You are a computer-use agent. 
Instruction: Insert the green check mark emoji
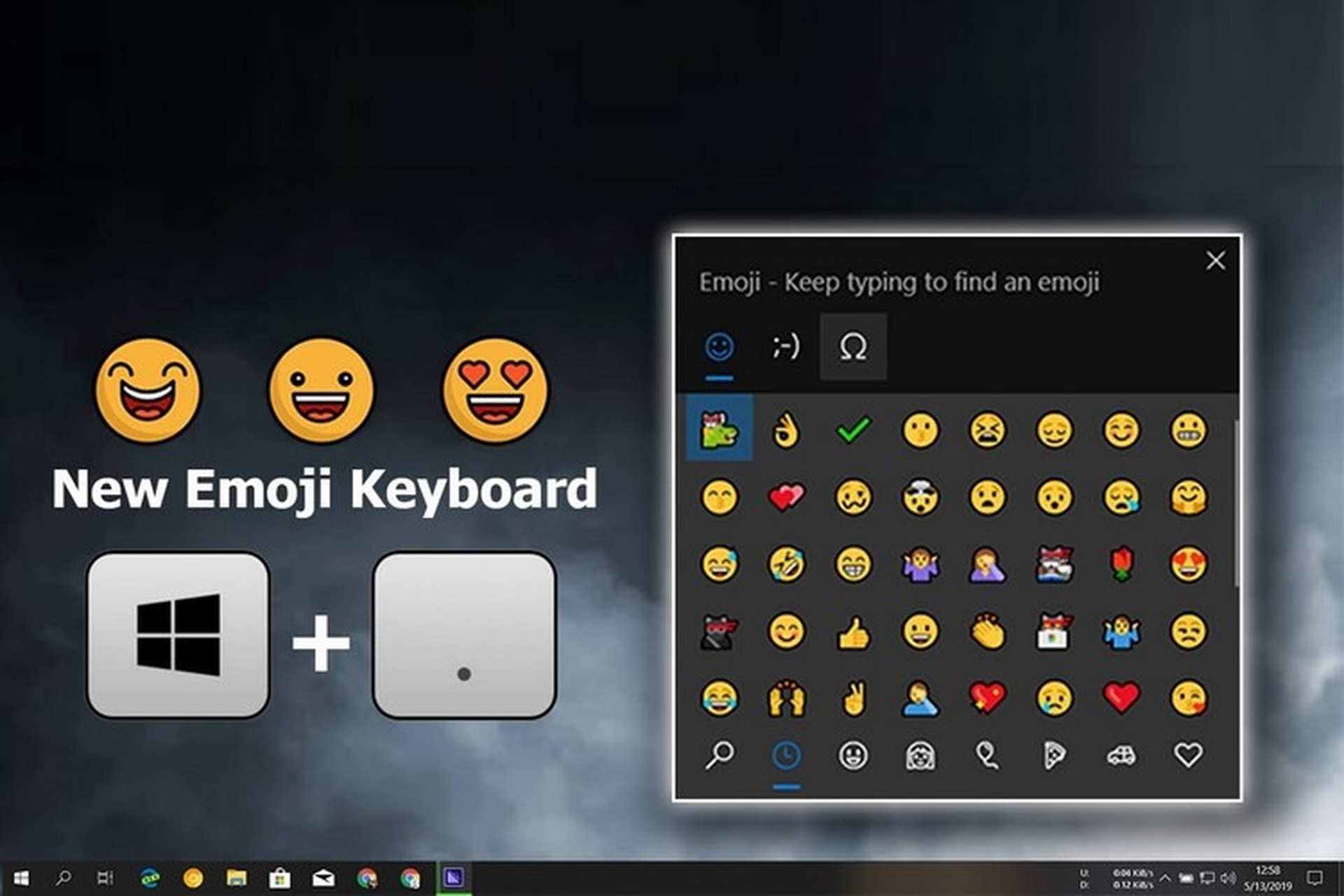click(853, 429)
